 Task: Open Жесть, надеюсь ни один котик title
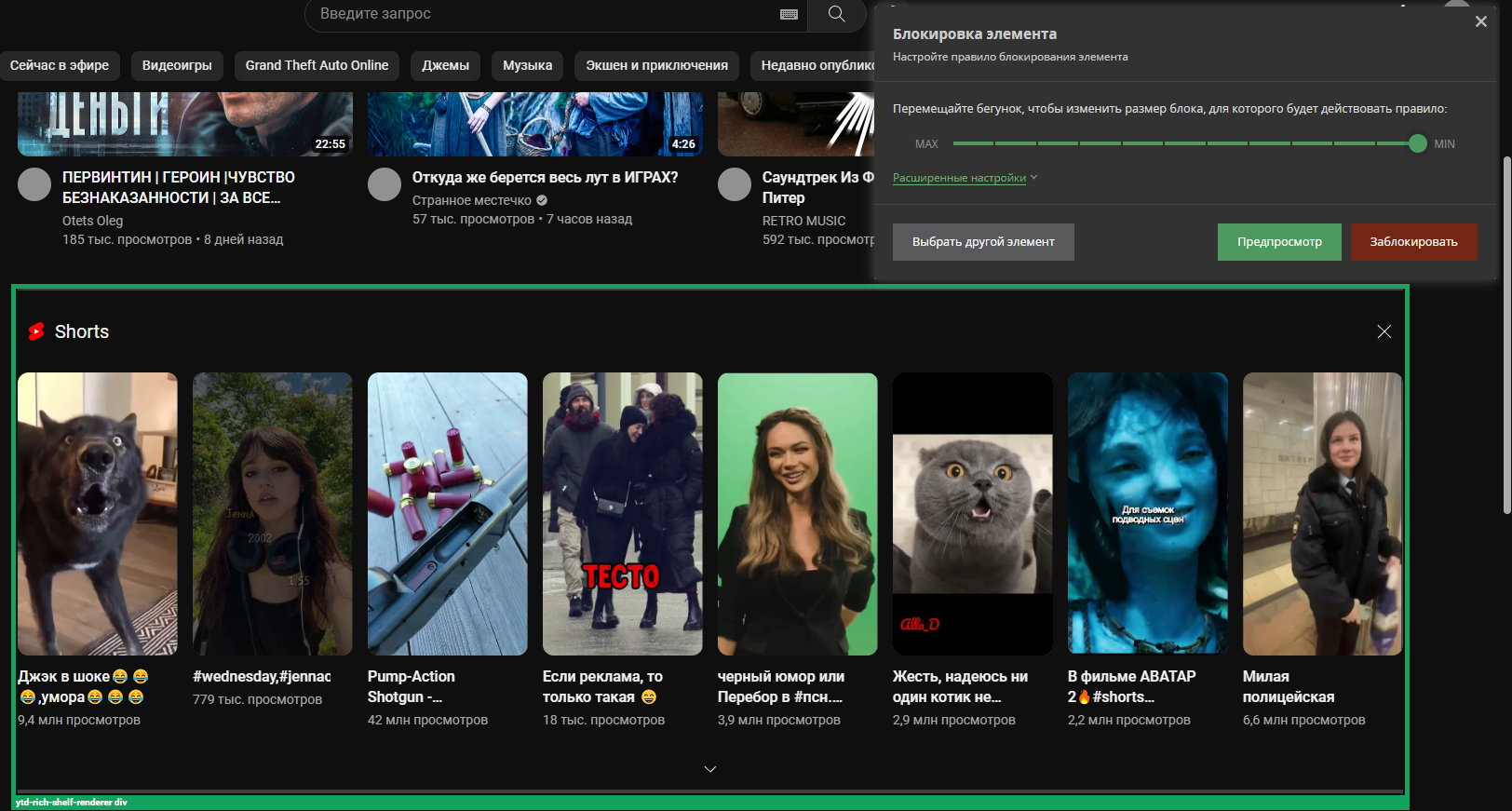coord(960,686)
